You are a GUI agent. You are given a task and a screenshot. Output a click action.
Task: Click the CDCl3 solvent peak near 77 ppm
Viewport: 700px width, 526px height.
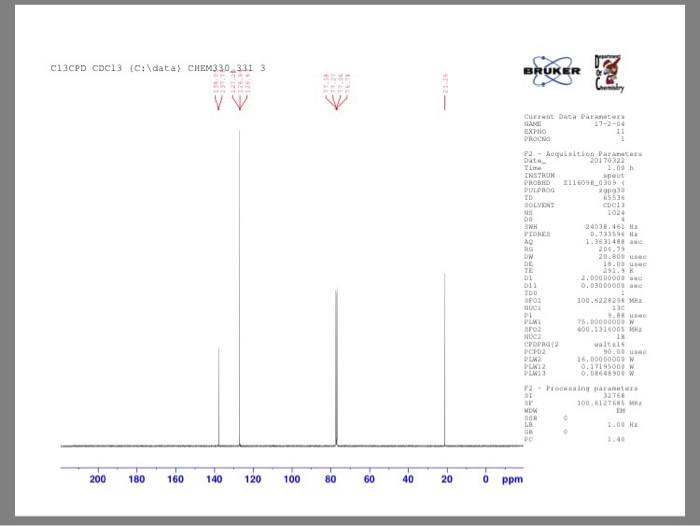point(336,367)
